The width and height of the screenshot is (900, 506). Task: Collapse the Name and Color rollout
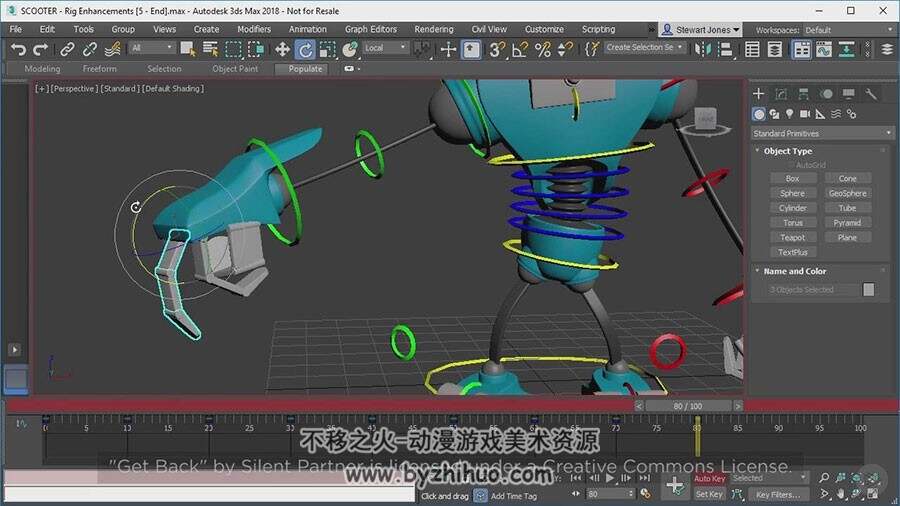tap(794, 271)
